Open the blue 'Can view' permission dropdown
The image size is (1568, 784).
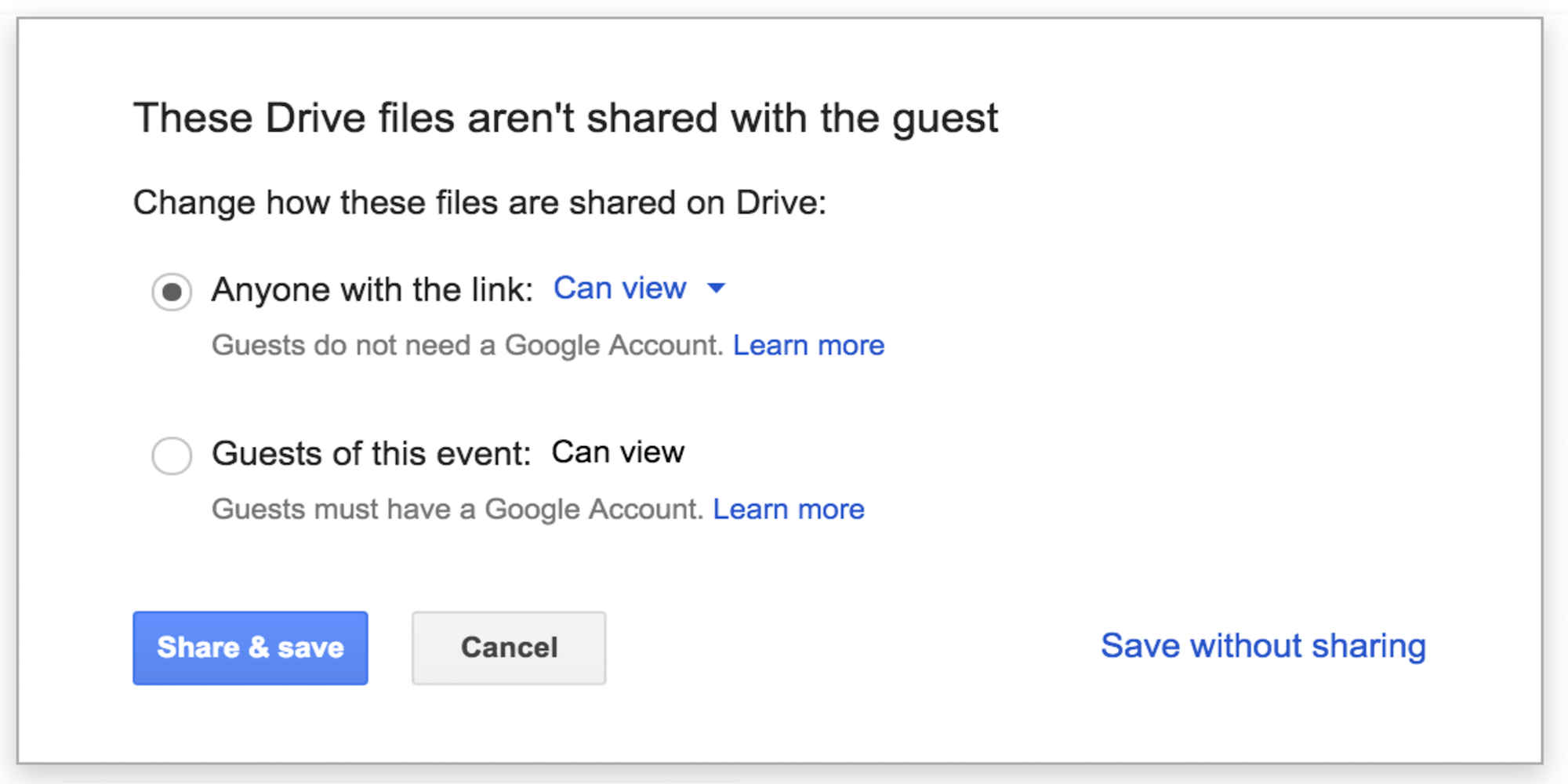[x=620, y=289]
